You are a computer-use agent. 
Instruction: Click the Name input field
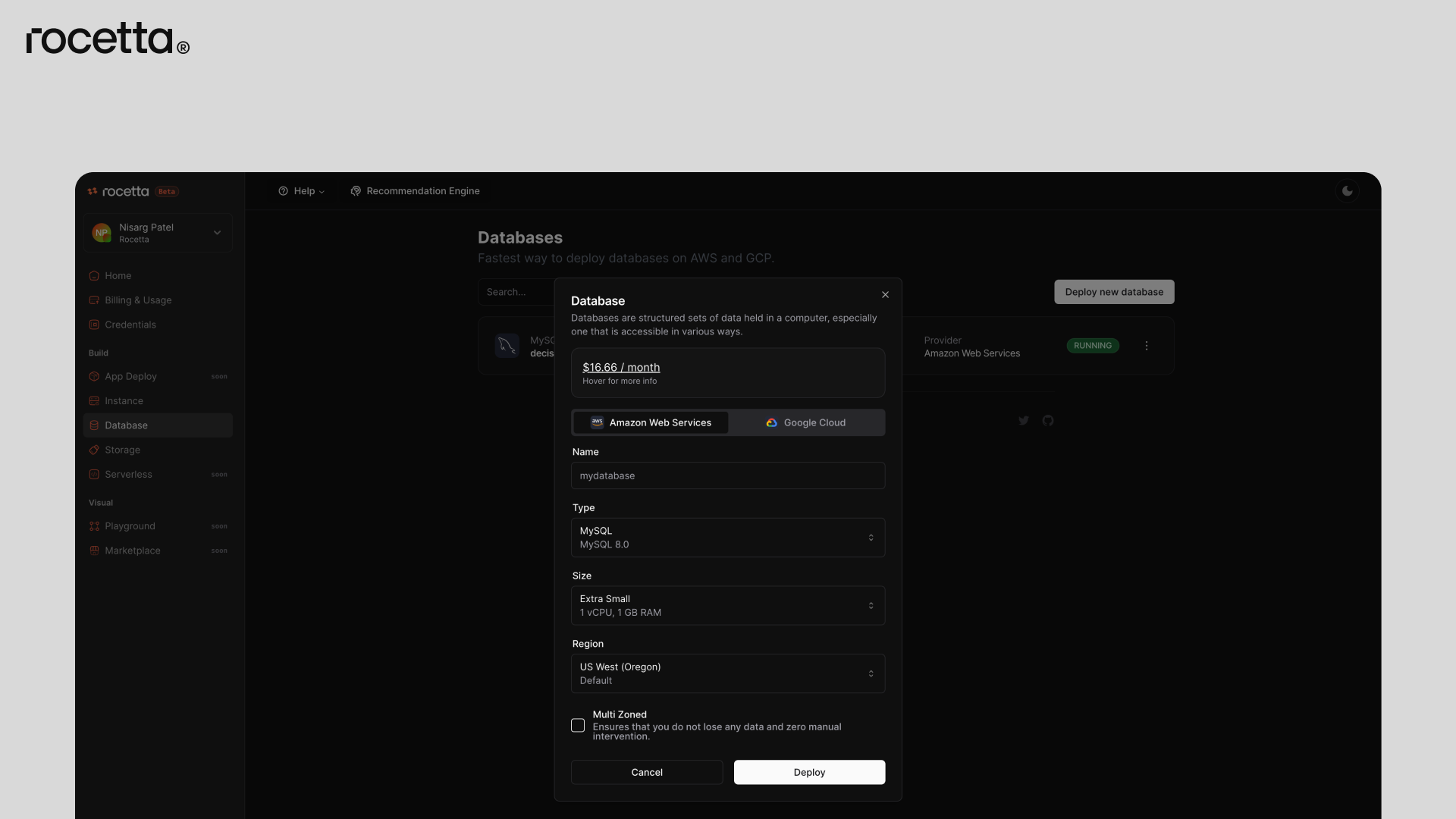(728, 476)
